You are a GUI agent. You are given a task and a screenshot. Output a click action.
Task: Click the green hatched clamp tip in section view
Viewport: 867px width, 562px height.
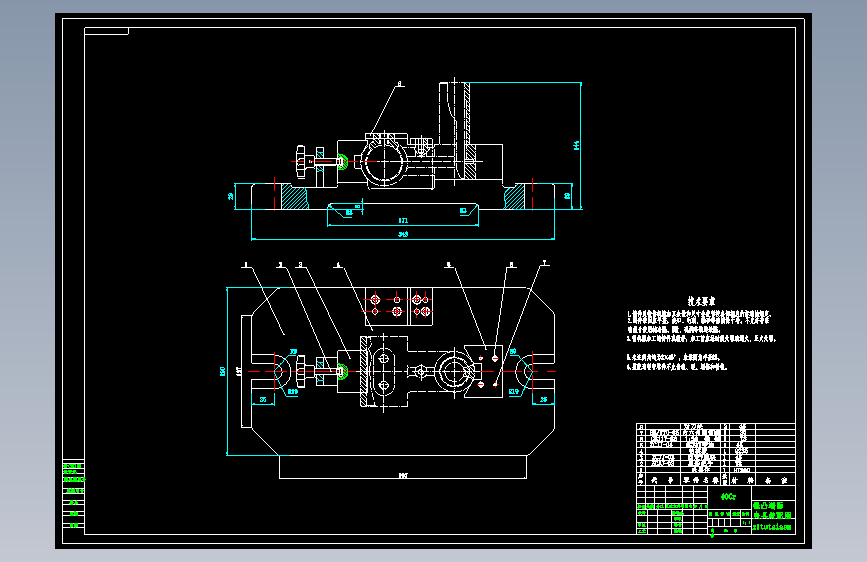pos(342,162)
